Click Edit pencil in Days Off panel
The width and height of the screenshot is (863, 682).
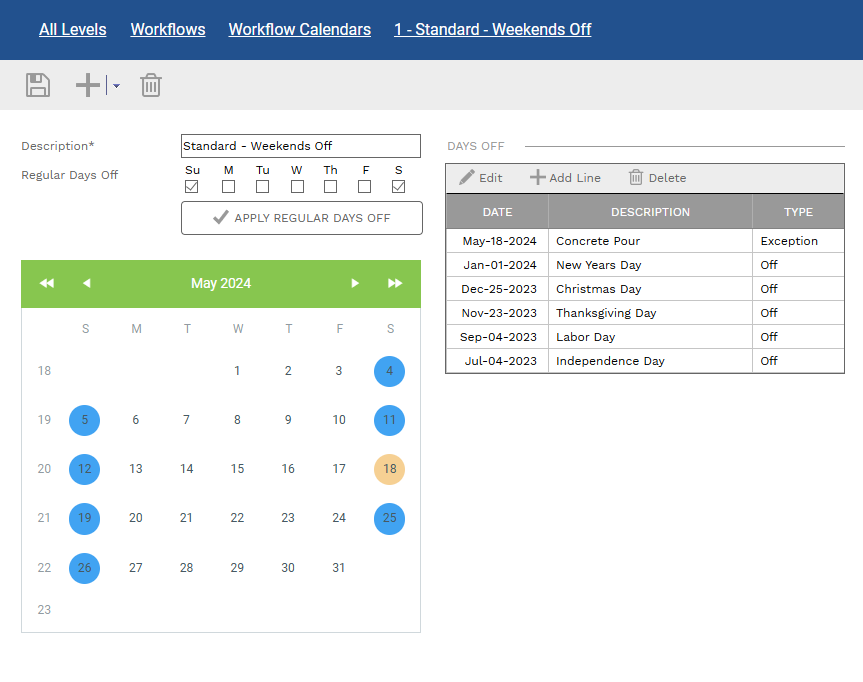481,178
